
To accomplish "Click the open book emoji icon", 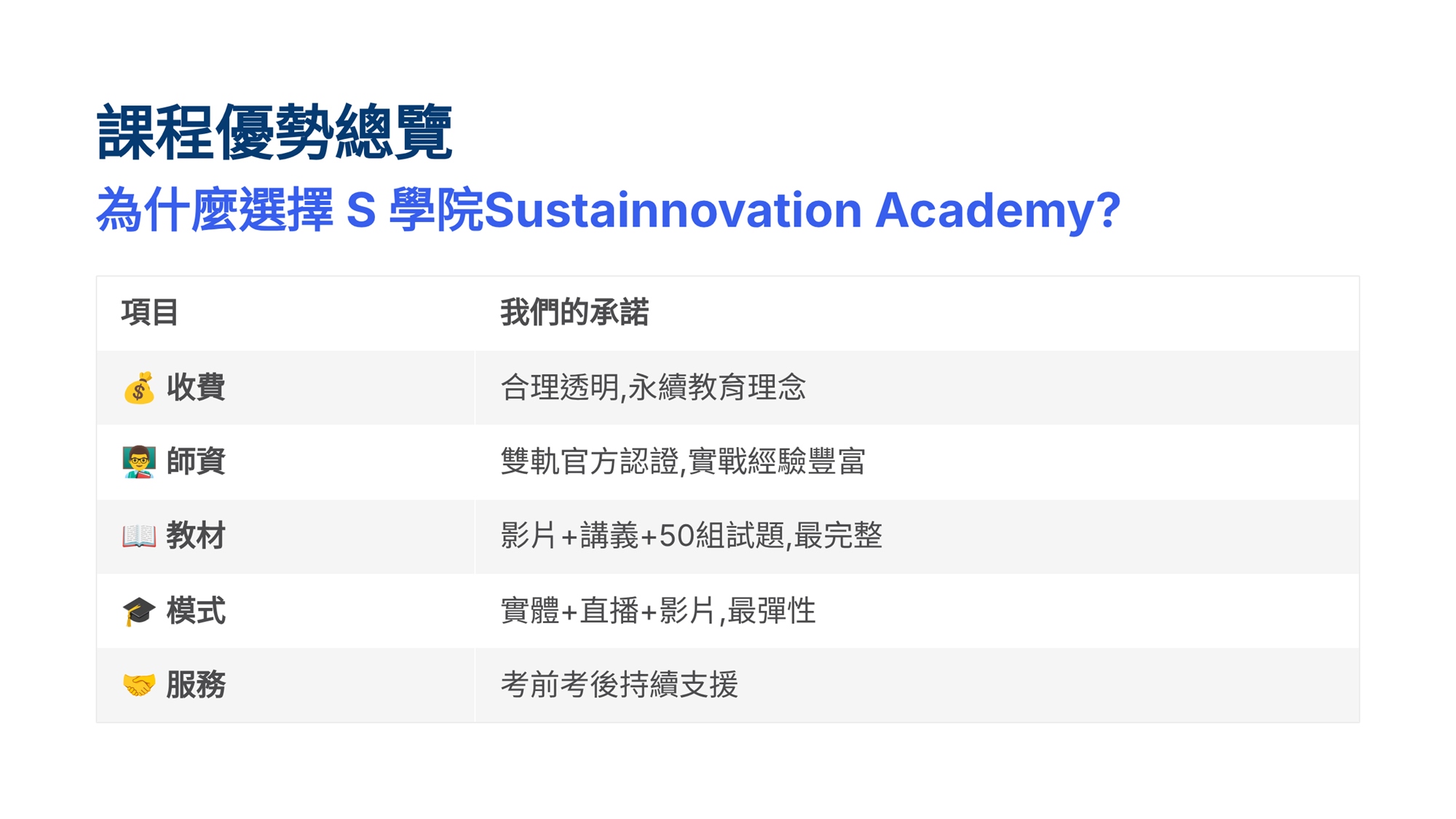I will (138, 537).
